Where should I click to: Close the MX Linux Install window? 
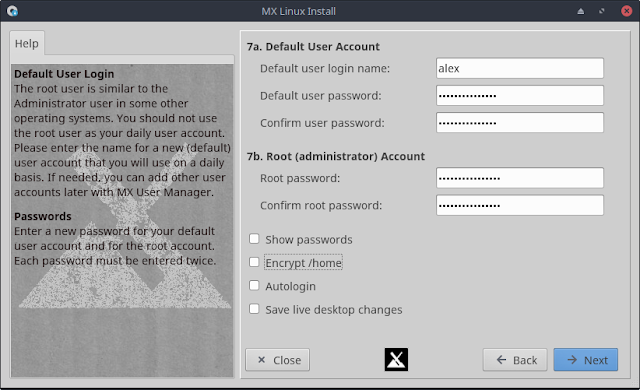click(x=627, y=11)
